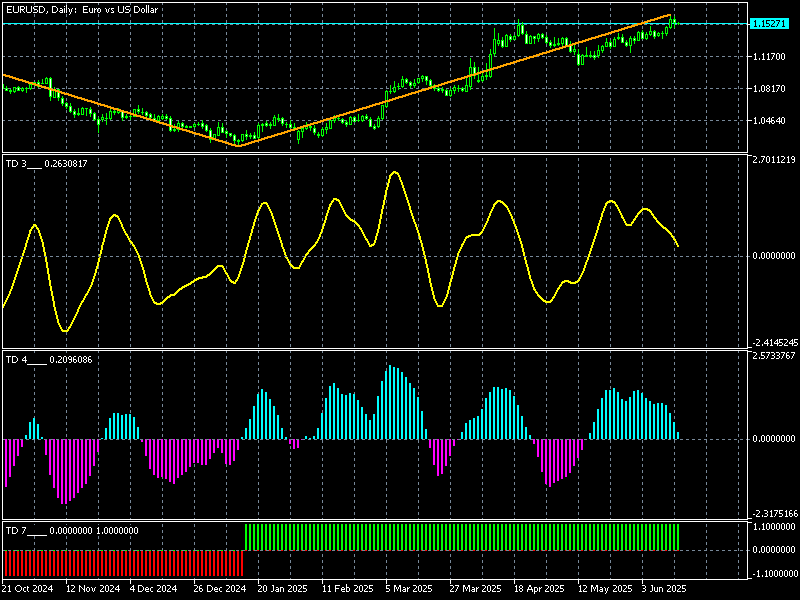Click the 1.15271 current price label
This screenshot has width=800, height=600.
(769, 23)
